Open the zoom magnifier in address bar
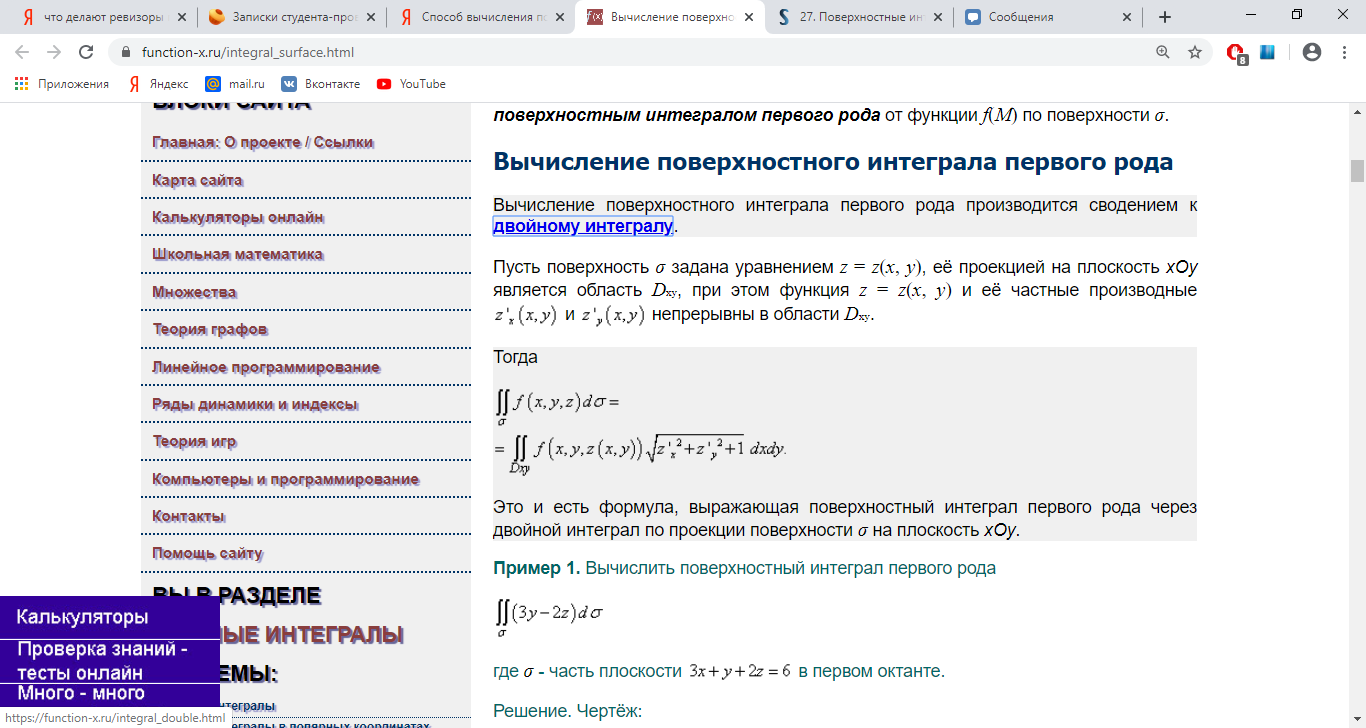The height and width of the screenshot is (728, 1366). pyautogui.click(x=1162, y=52)
